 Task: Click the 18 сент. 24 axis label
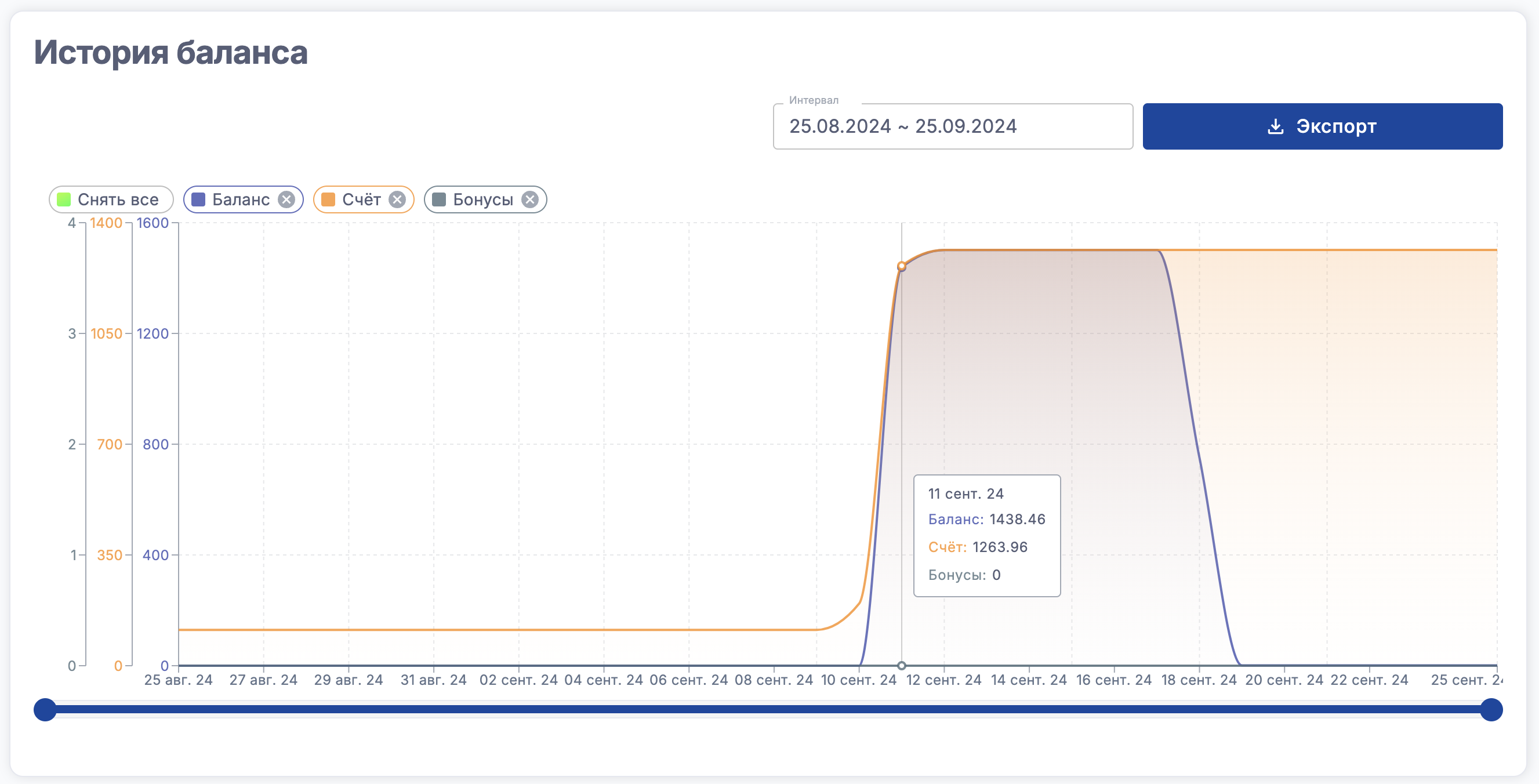1199,680
